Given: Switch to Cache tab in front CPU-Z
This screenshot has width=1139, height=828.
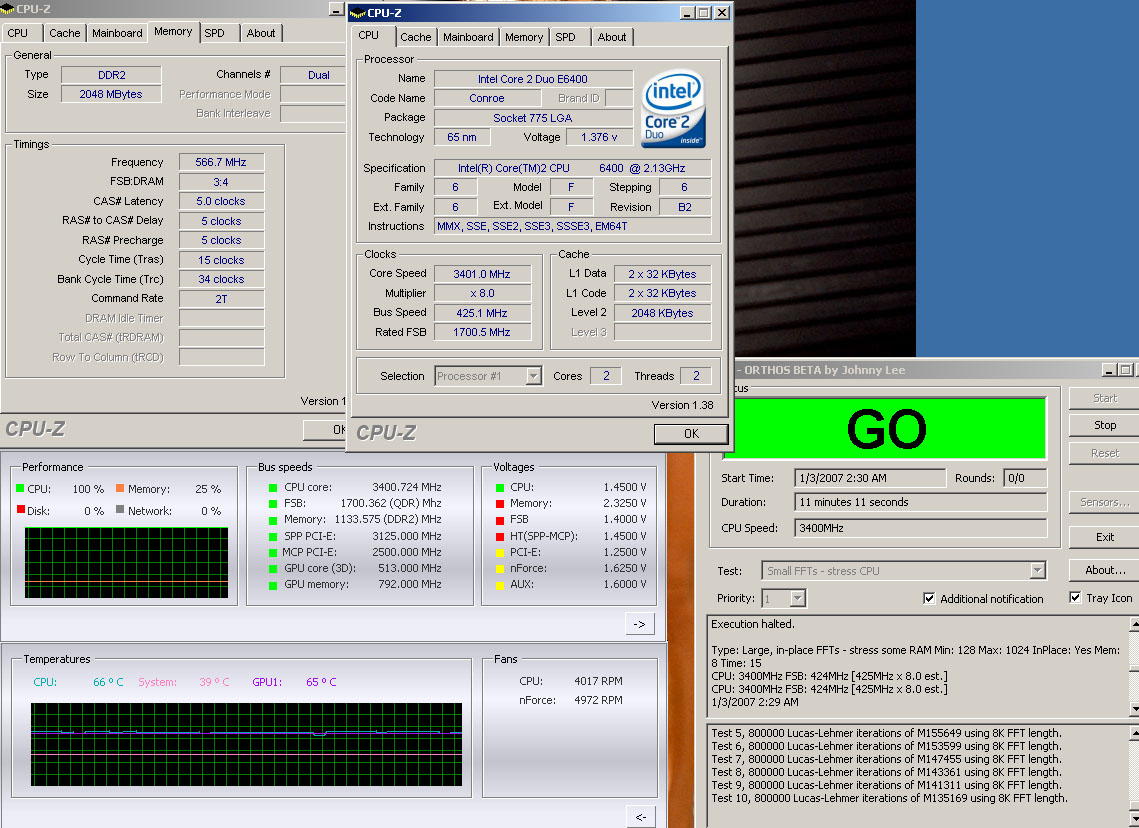Looking at the screenshot, I should (416, 37).
